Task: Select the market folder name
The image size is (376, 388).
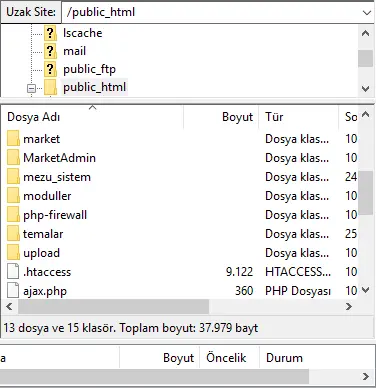Action: [x=42, y=139]
